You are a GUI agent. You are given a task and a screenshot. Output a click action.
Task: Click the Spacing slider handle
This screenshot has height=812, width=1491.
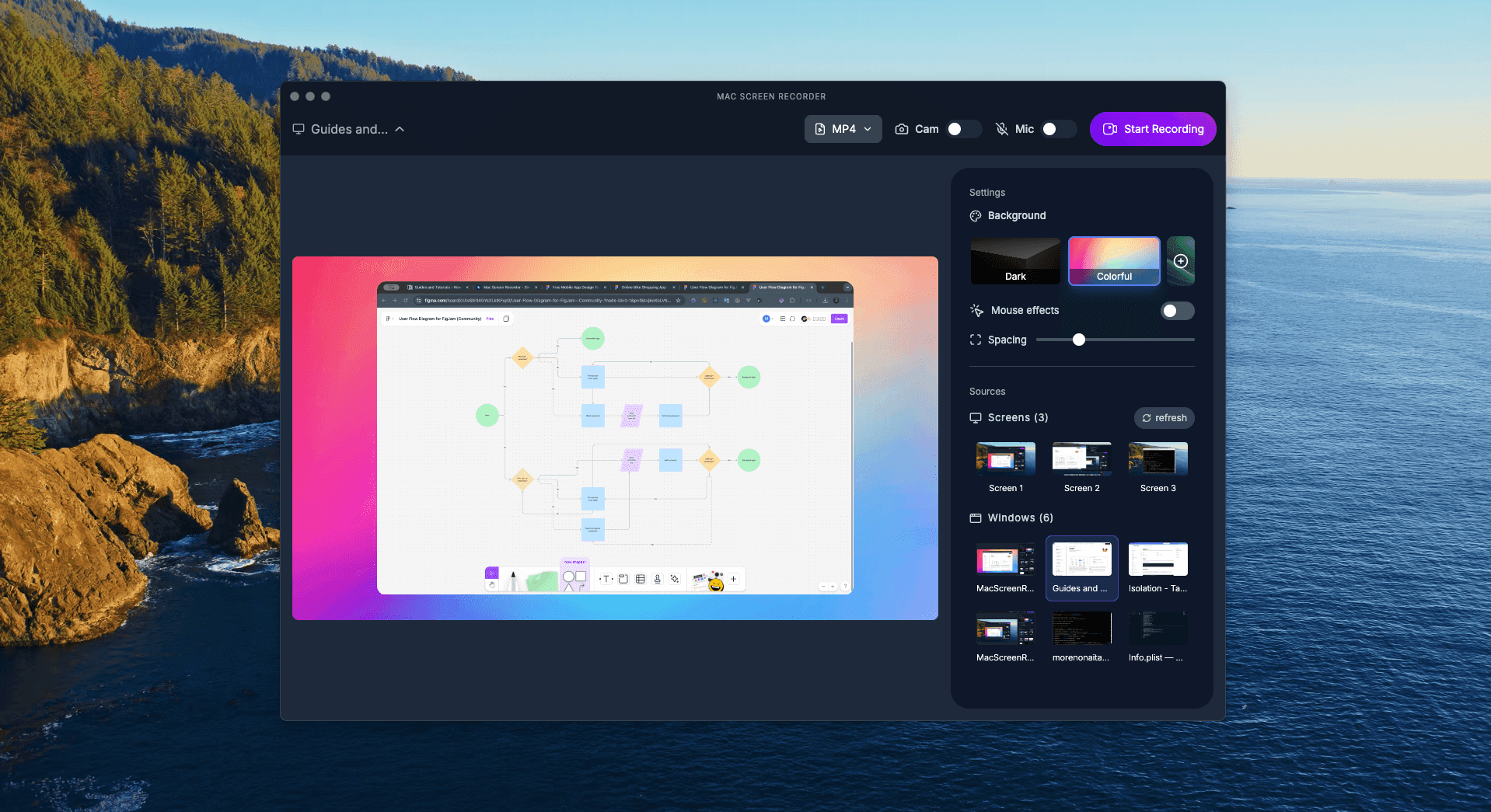[x=1079, y=340]
